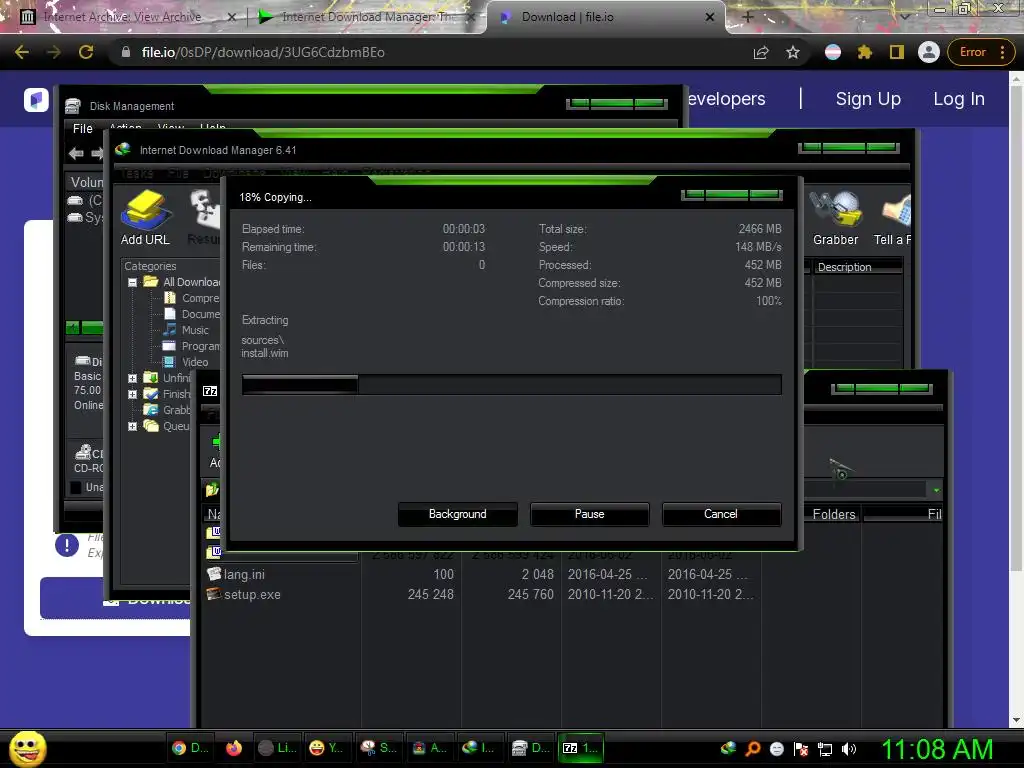This screenshot has width=1024, height=768.
Task: Click the volume speaker tray icon
Action: click(x=848, y=749)
